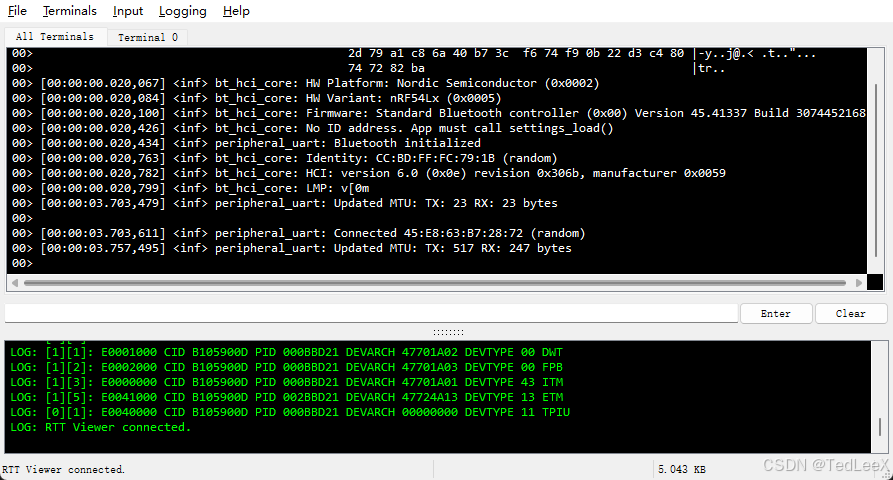The height and width of the screenshot is (480, 893).
Task: Click the TPIU log entry E0040000
Action: [290, 412]
